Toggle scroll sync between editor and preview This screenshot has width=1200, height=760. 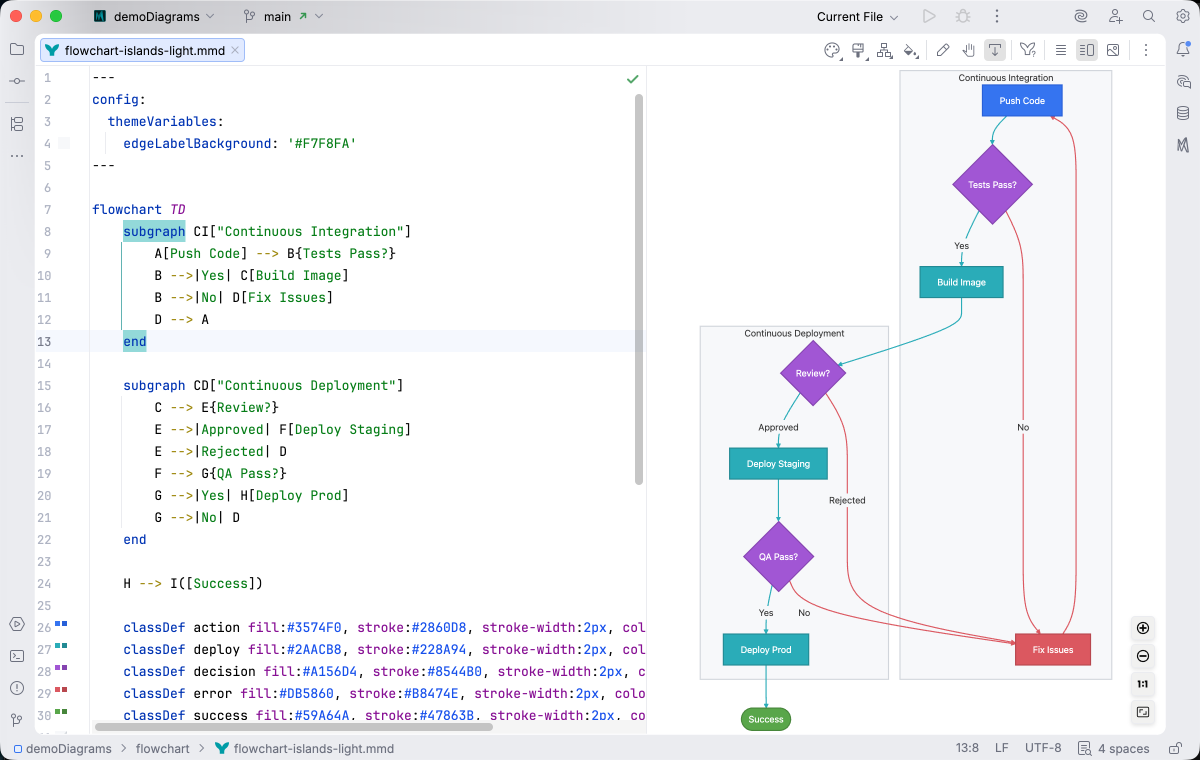(995, 50)
